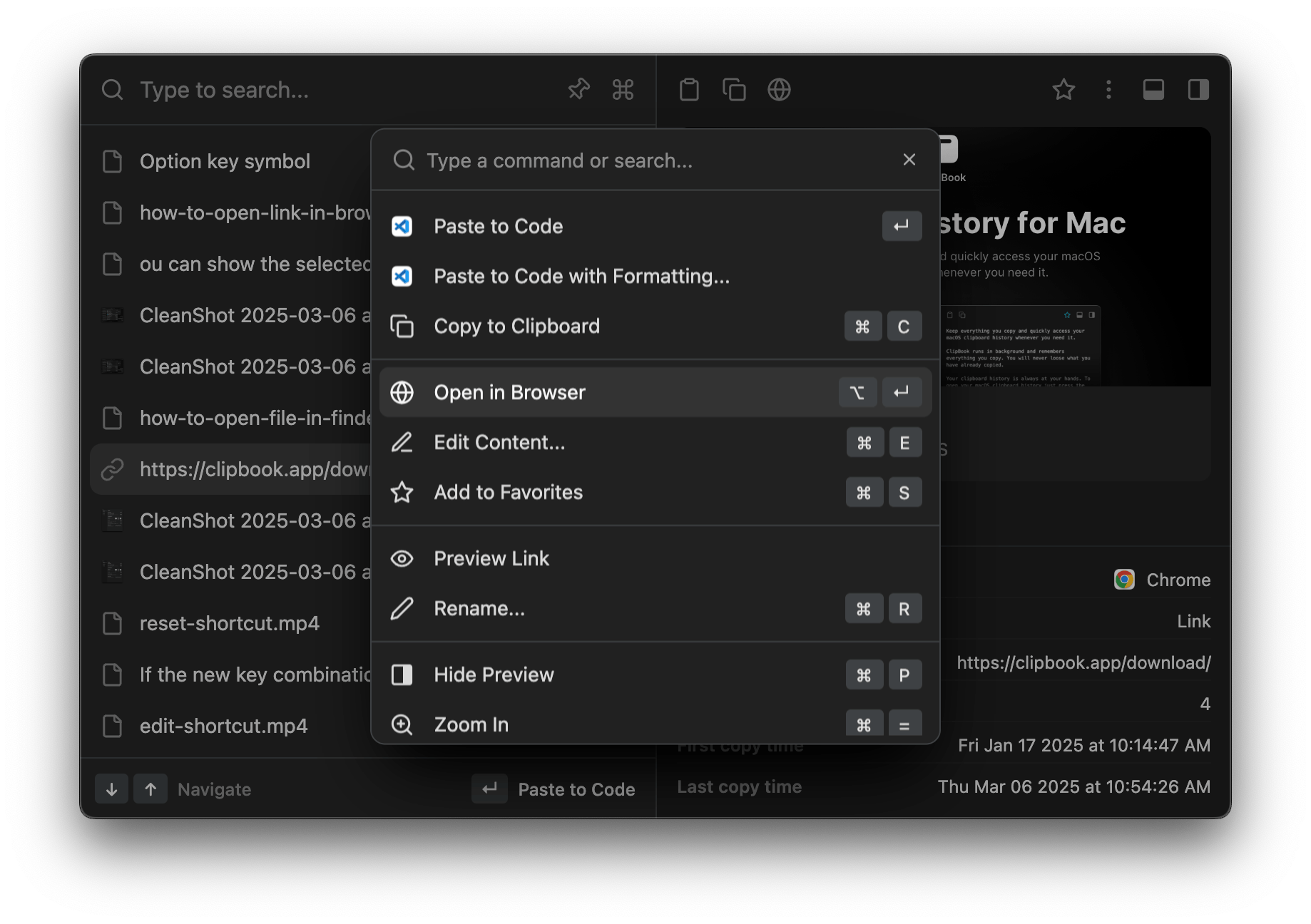The height and width of the screenshot is (924, 1311).
Task: Click the https://clipbook.app/download/ URL value
Action: (1083, 662)
